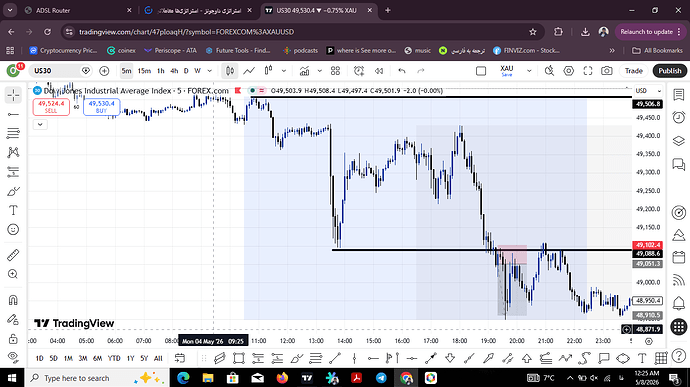Open the notifications bell panel

(679, 303)
